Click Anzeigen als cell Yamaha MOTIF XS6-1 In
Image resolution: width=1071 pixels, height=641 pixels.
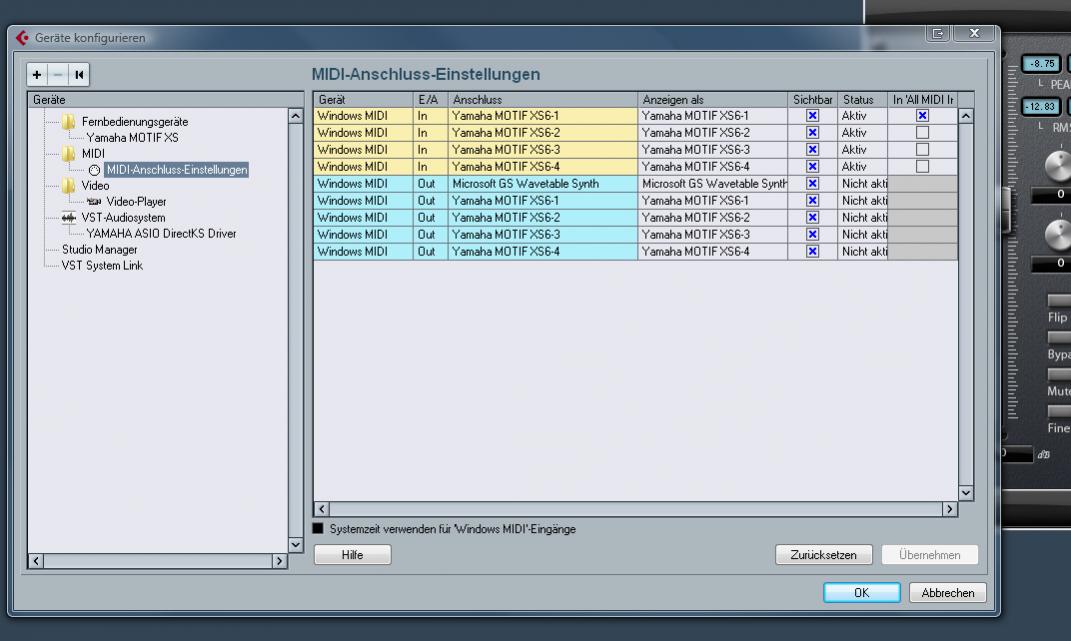[x=712, y=115]
